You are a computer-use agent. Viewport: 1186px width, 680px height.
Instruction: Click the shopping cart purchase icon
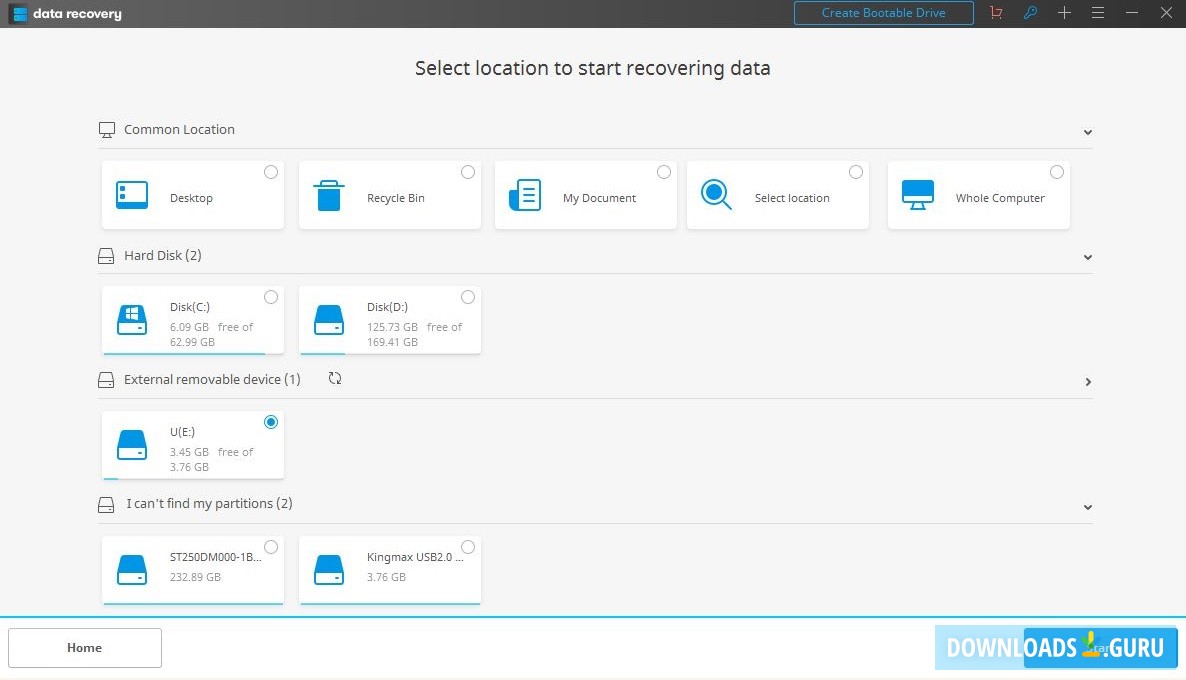pyautogui.click(x=995, y=13)
